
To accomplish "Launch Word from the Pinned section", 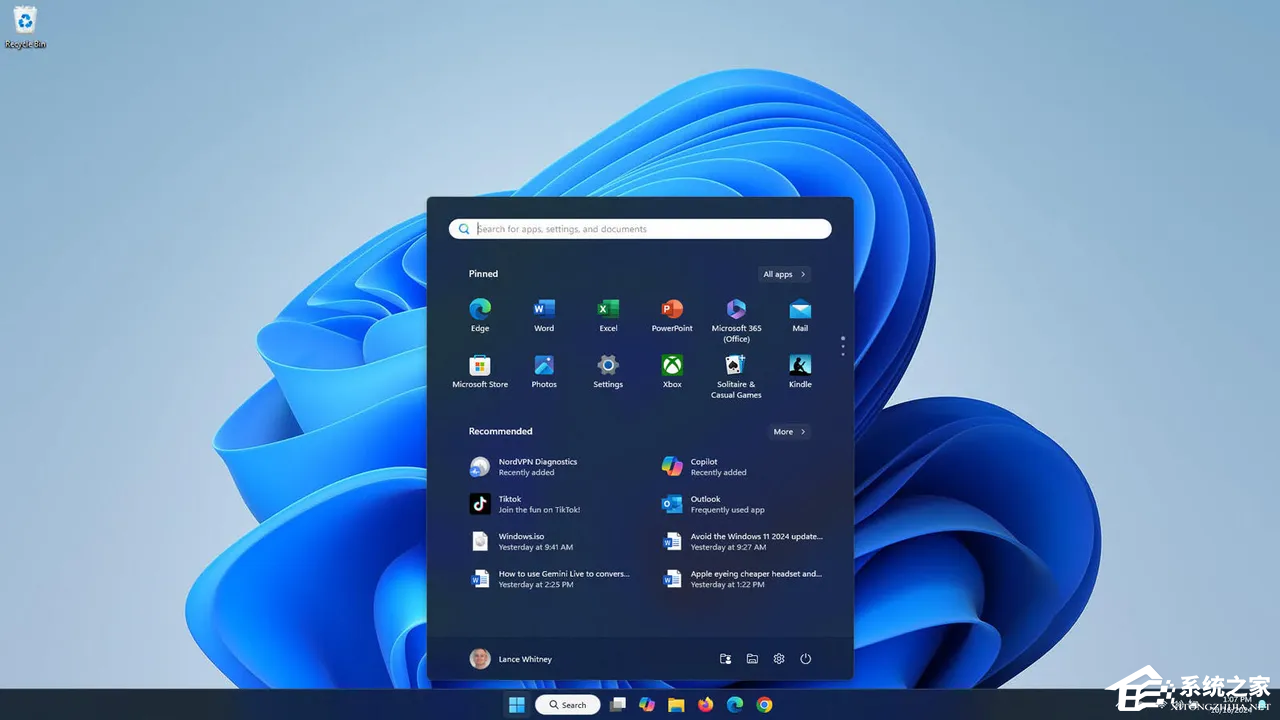I will click(544, 314).
